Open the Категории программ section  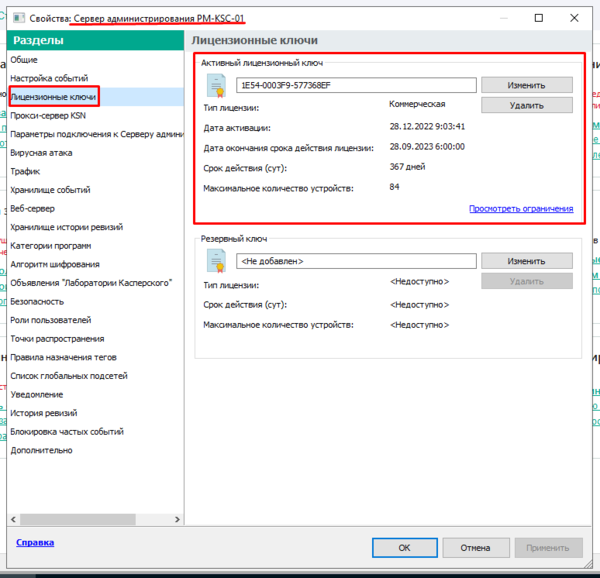click(x=51, y=246)
